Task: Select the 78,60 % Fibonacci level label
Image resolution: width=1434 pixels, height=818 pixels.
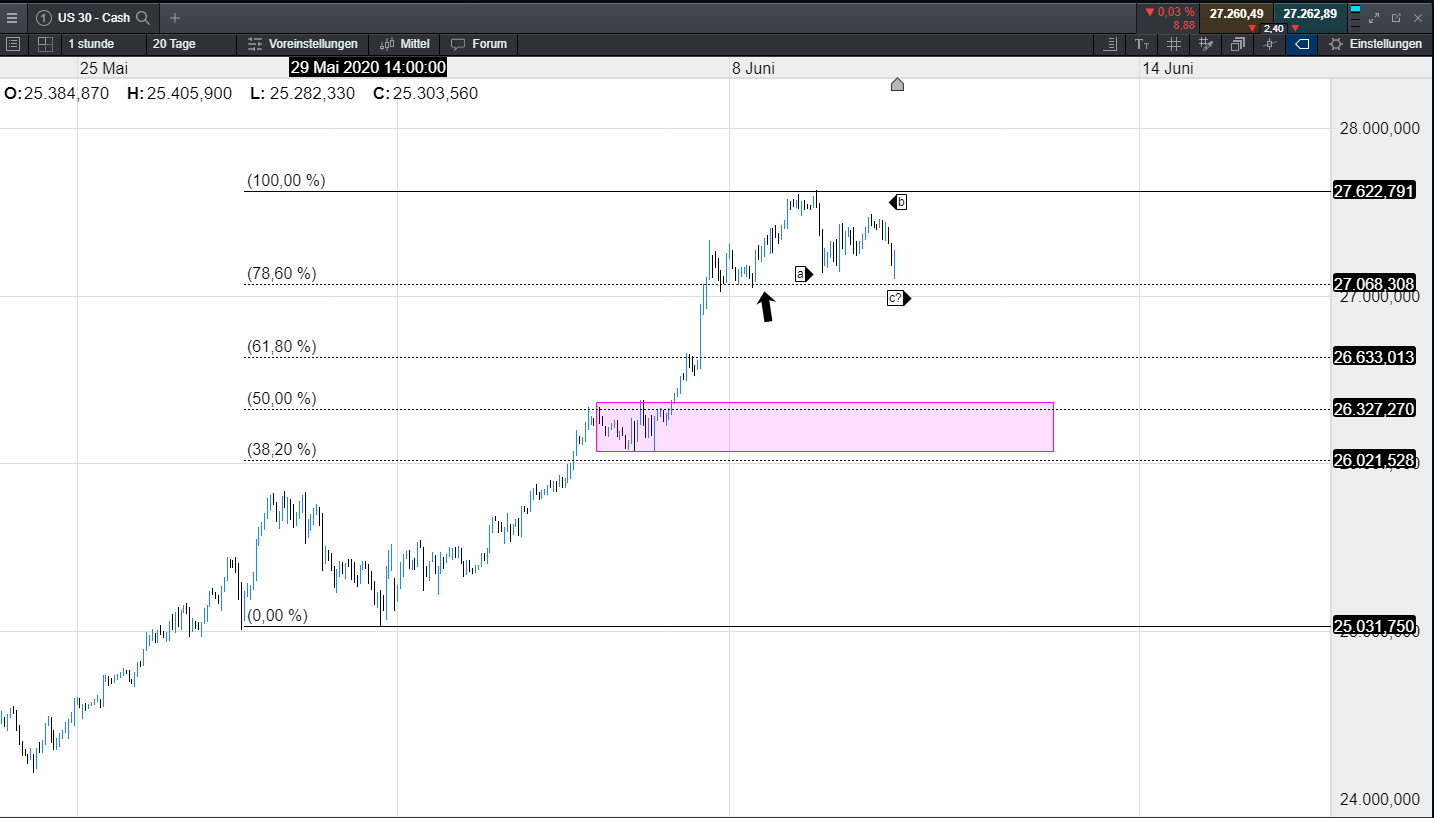Action: click(282, 273)
